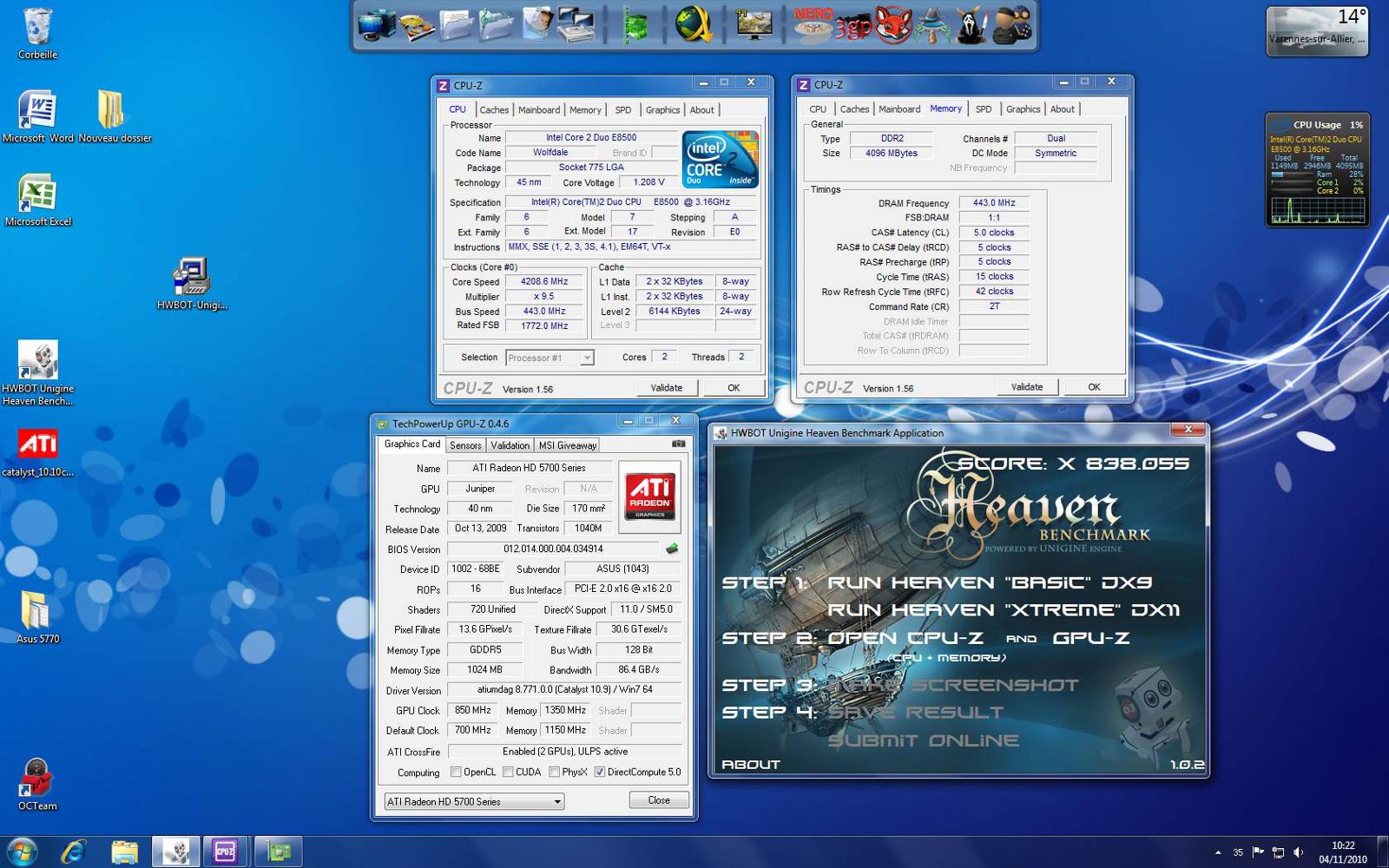Click RUN HEAVEN "XTREME" DX11
The height and width of the screenshot is (868, 1389).
[1004, 610]
